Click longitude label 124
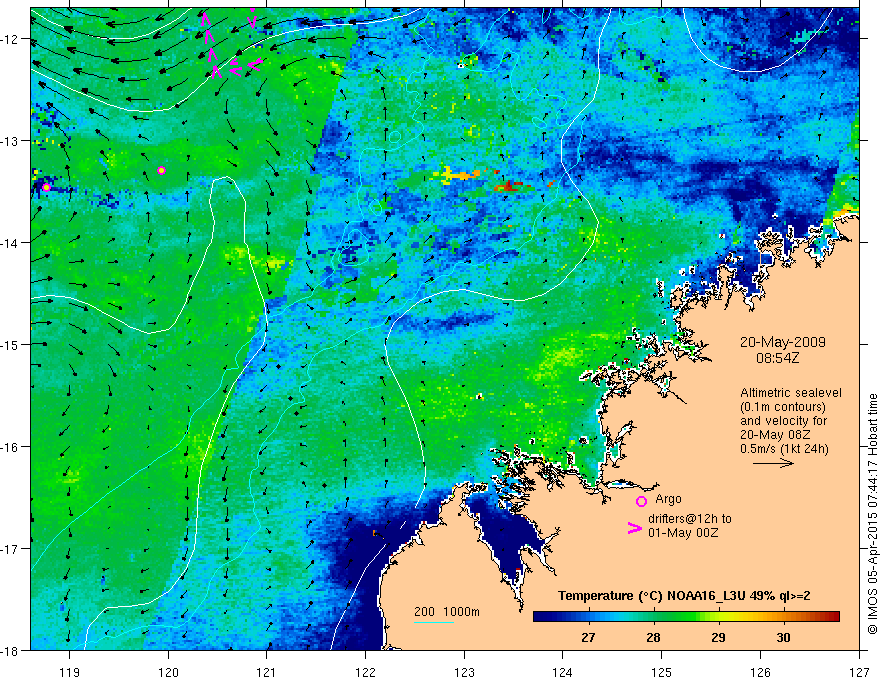Image resolution: width=880 pixels, height=680 pixels. coord(563,672)
